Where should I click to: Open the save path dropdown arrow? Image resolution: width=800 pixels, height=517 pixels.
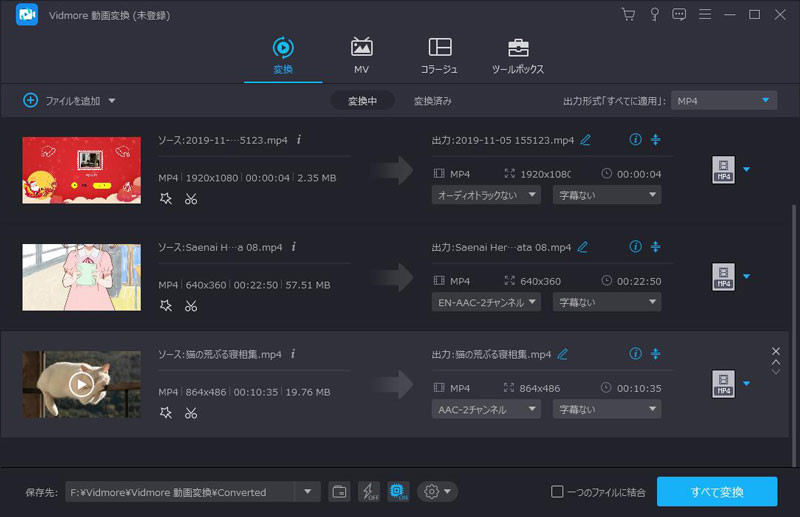coord(307,491)
